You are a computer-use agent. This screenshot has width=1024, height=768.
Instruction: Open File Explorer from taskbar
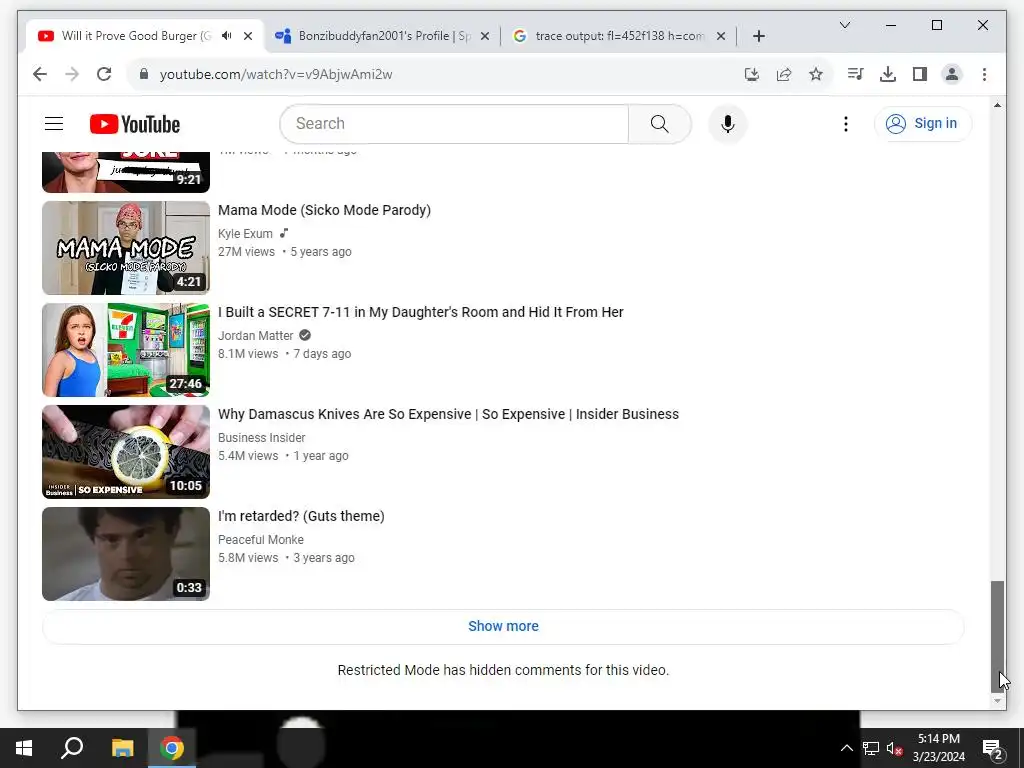click(122, 748)
